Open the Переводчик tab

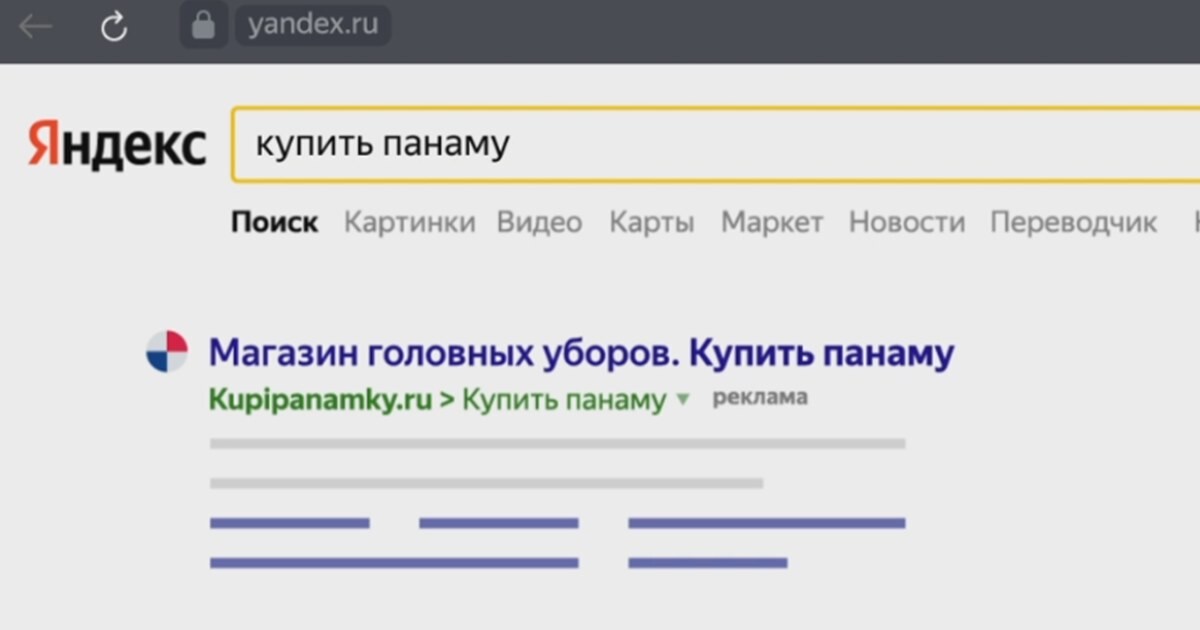1073,222
